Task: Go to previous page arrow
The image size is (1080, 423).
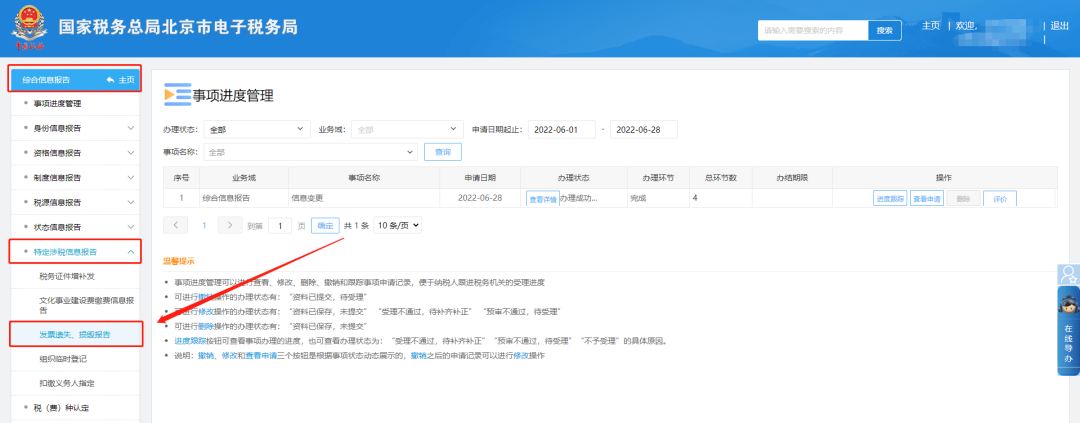Action: pyautogui.click(x=176, y=225)
